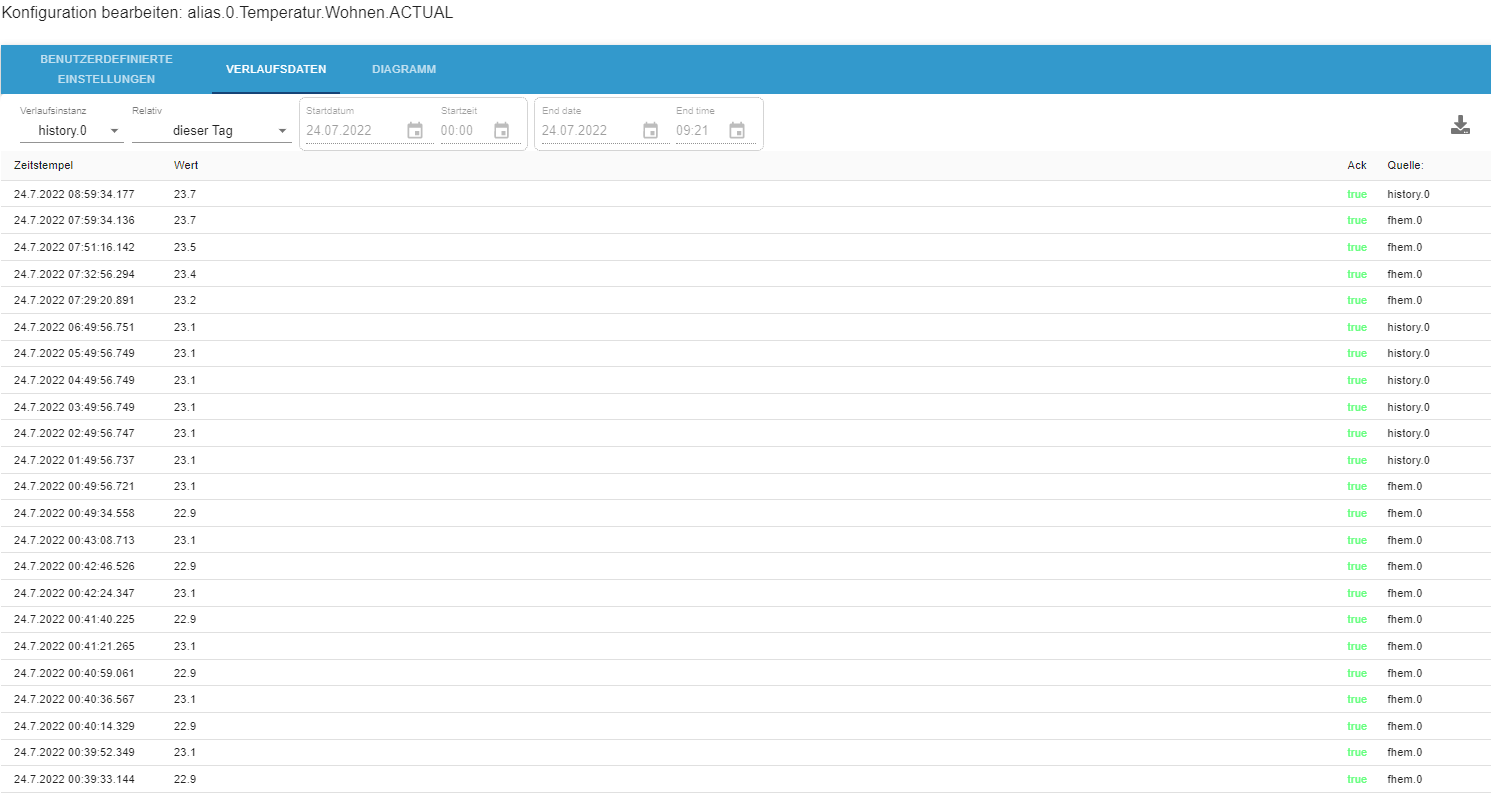Image resolution: width=1491 pixels, height=796 pixels.
Task: Click the Zeitstempel column header
Action: click(x=43, y=165)
